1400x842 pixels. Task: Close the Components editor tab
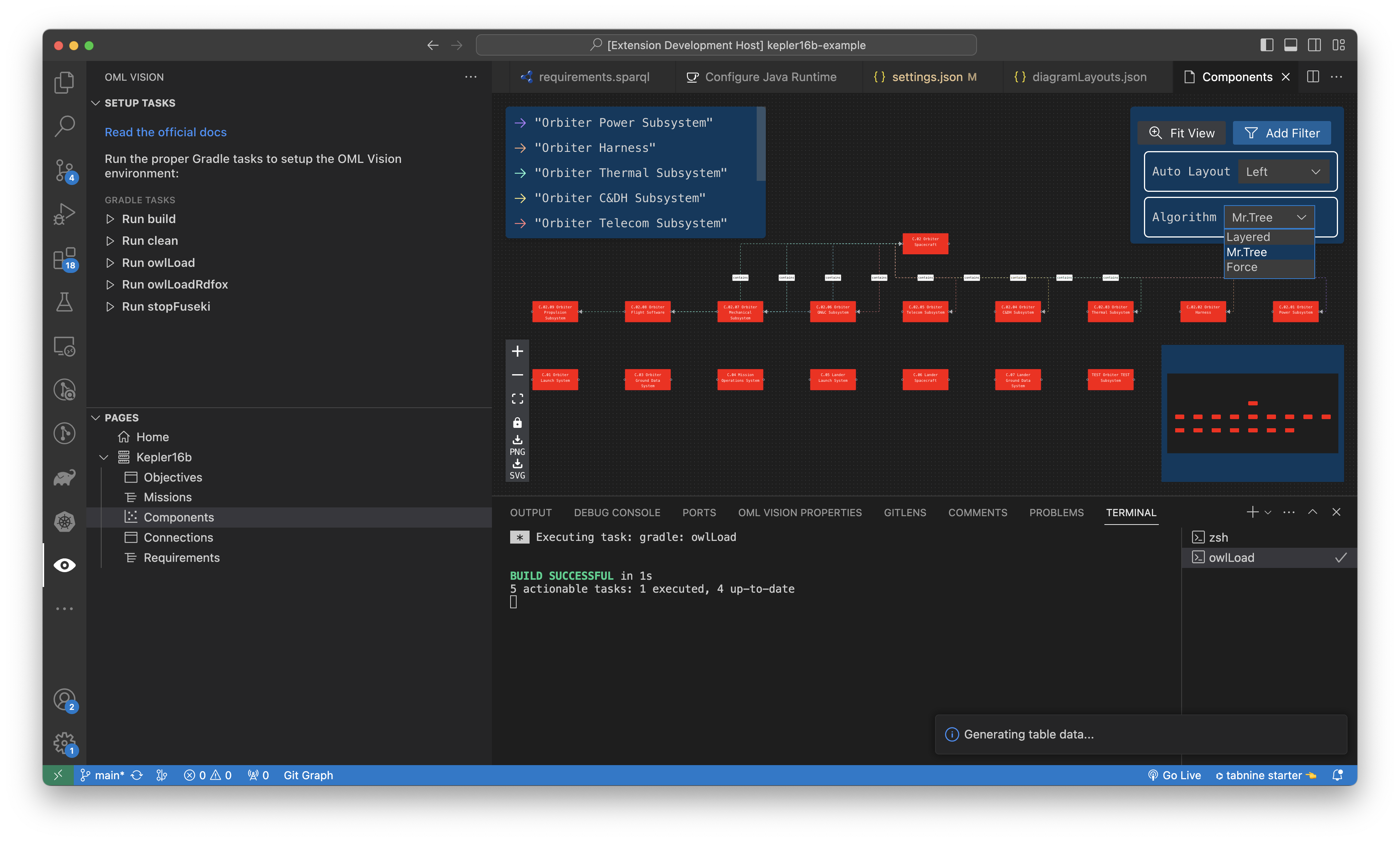click(1285, 77)
